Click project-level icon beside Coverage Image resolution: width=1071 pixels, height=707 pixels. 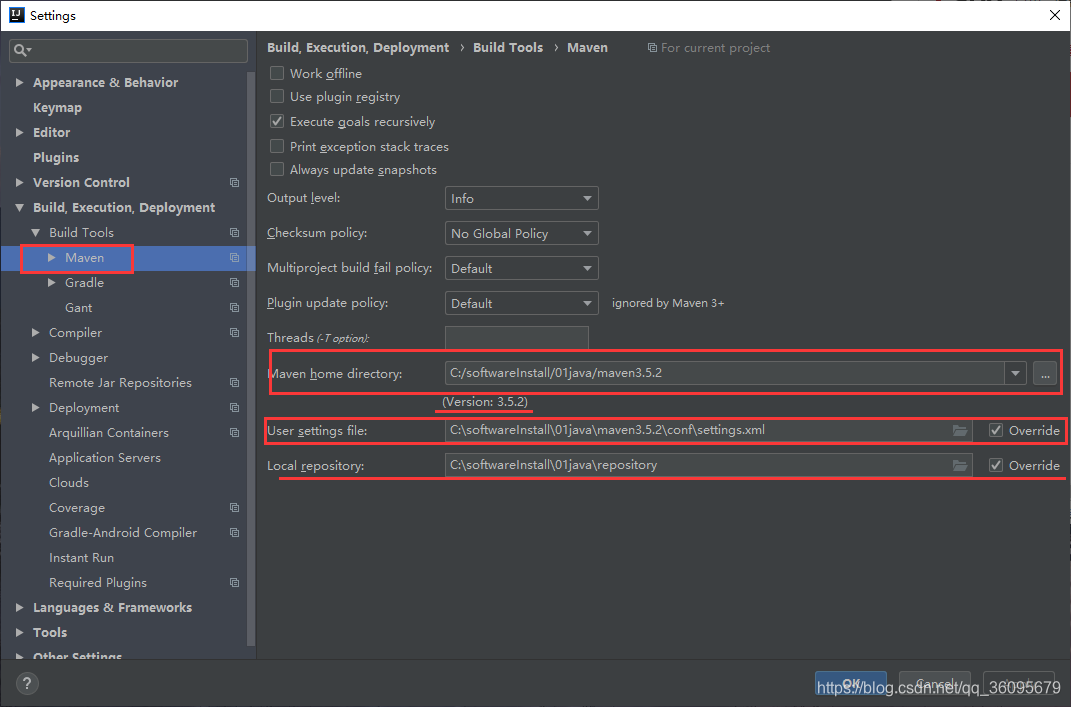tap(234, 508)
